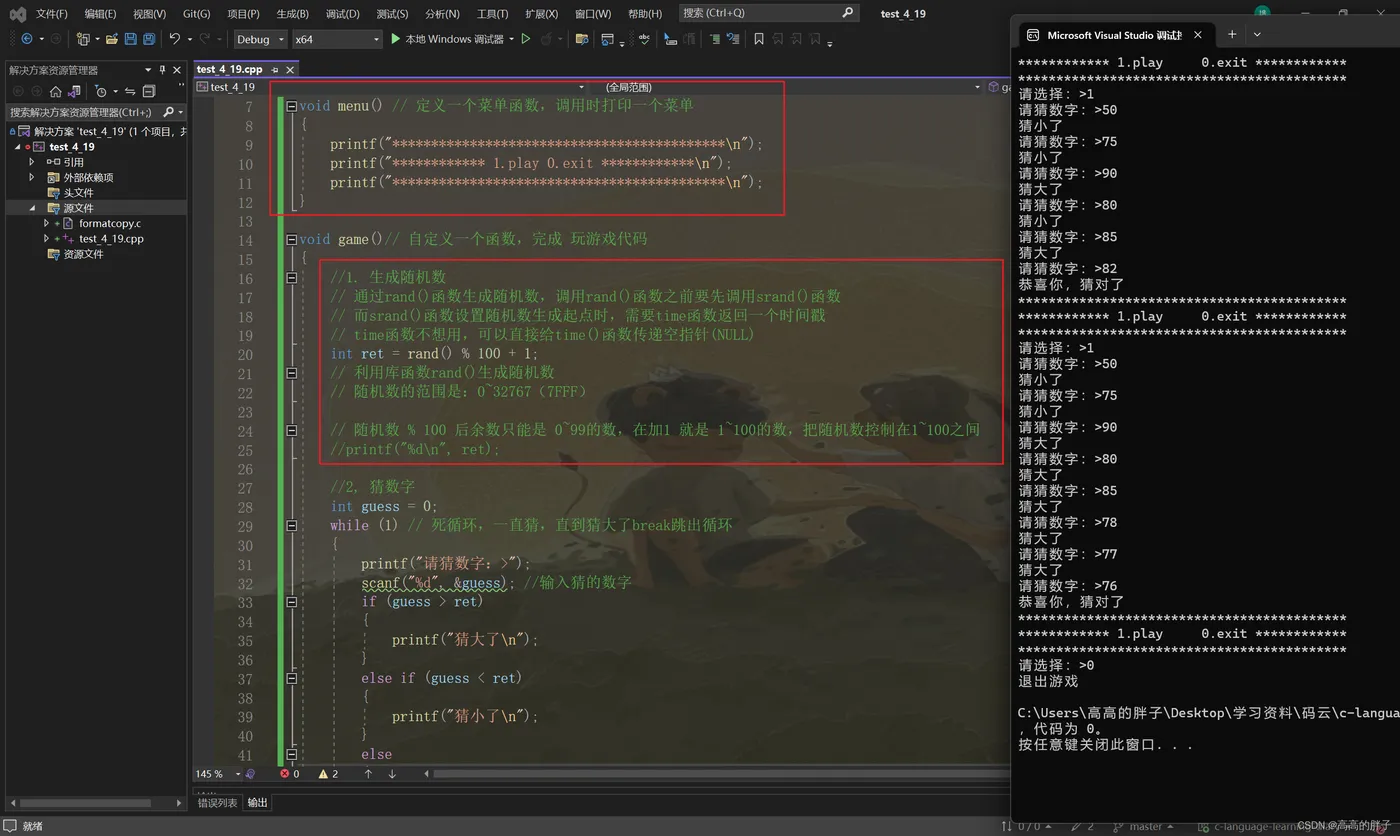Click the up arrow to go to the previous issue
Screen dimensions: 1400x836
368,774
